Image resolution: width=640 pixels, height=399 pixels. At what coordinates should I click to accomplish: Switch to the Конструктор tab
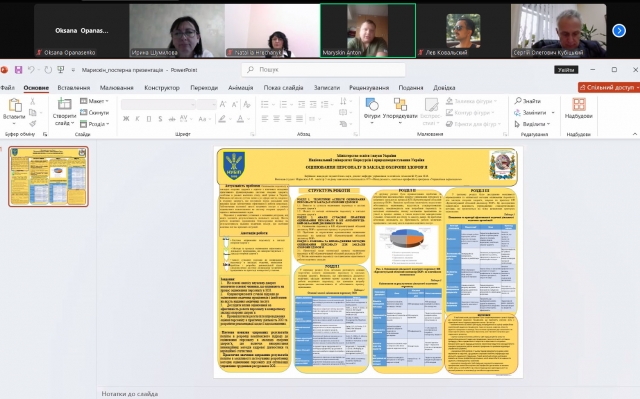(x=162, y=88)
